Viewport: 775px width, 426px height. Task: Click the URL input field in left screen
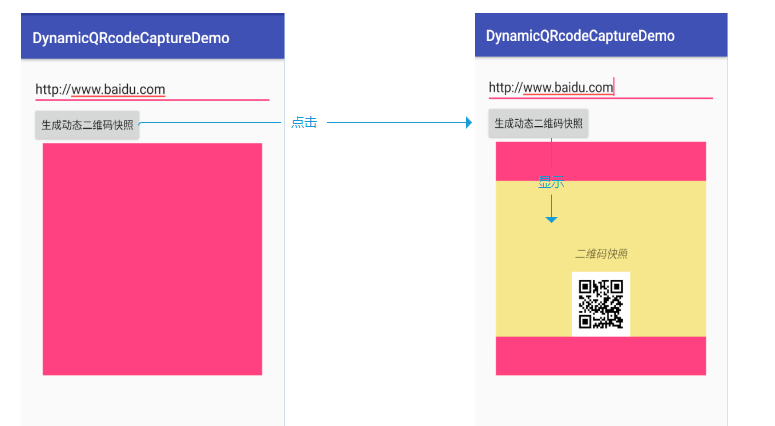pos(152,89)
